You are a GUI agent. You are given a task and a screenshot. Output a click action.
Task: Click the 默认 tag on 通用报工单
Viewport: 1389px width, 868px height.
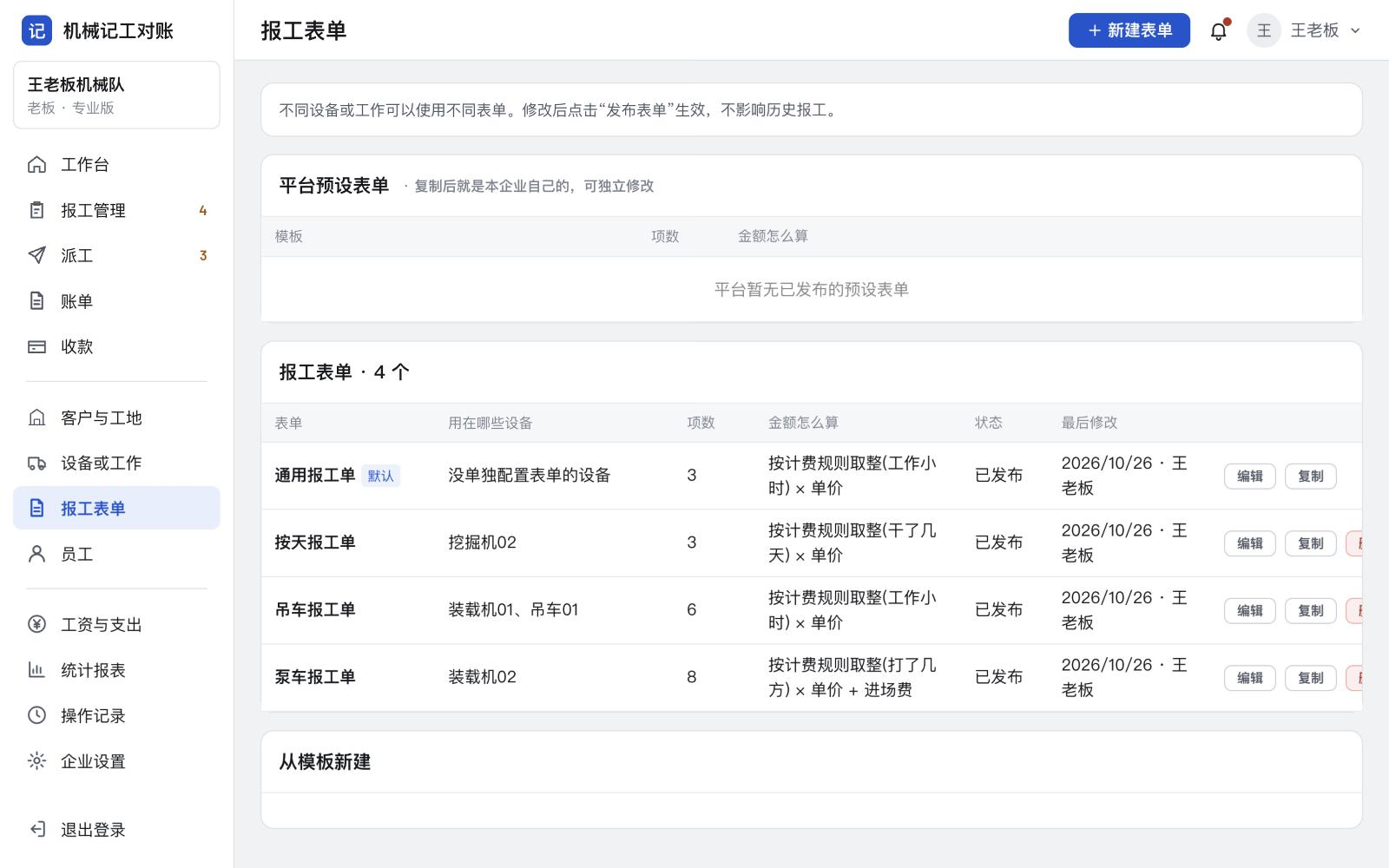[380, 476]
